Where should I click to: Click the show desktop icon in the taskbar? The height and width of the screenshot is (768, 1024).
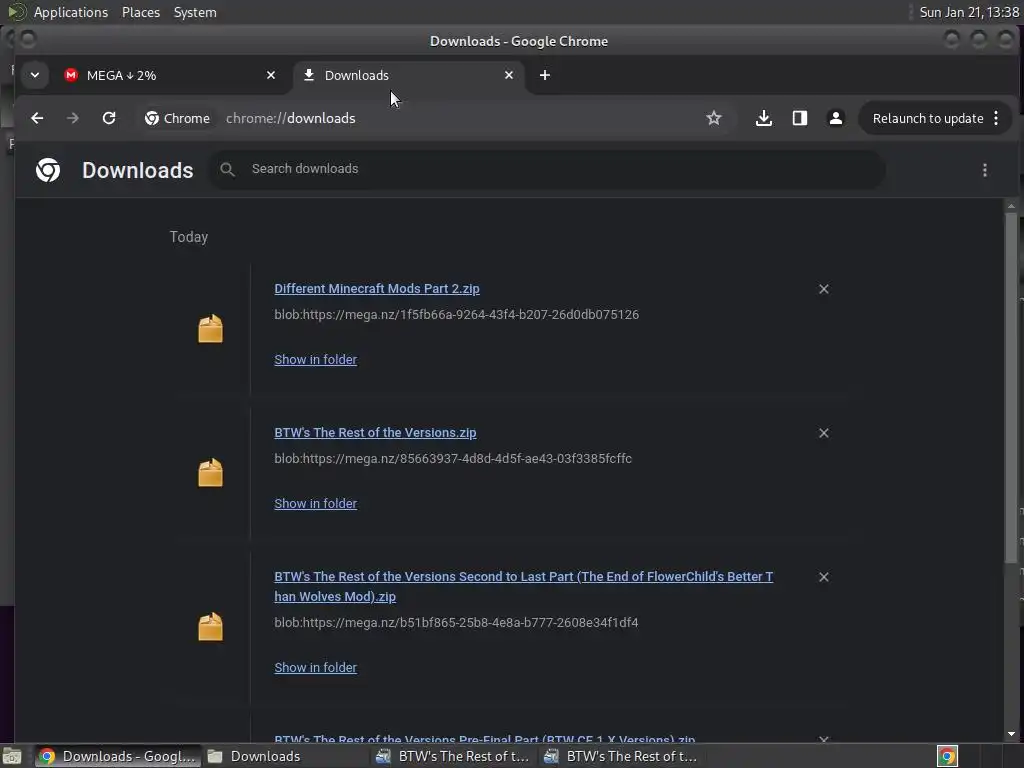coord(12,756)
